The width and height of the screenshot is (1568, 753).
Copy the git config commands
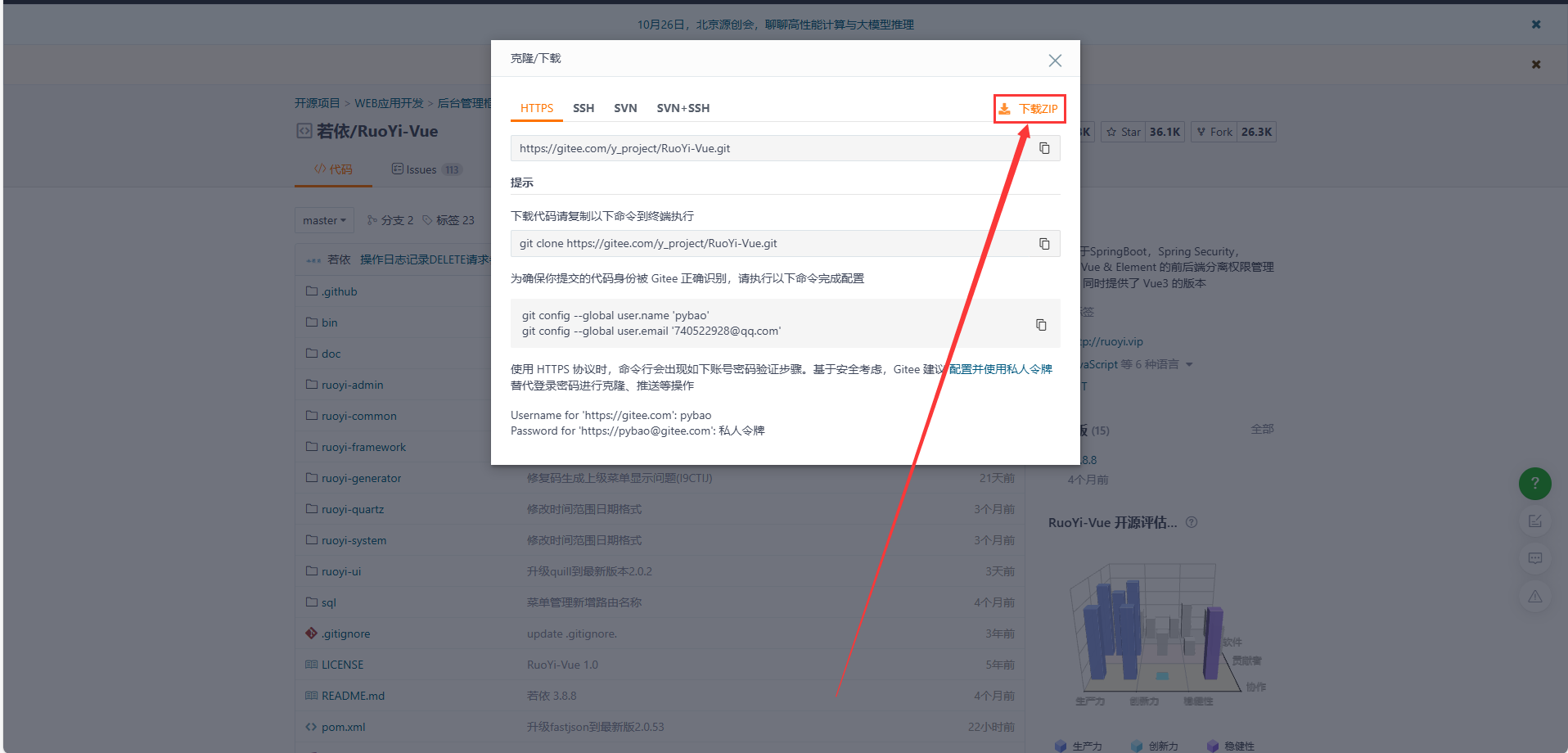point(1041,325)
